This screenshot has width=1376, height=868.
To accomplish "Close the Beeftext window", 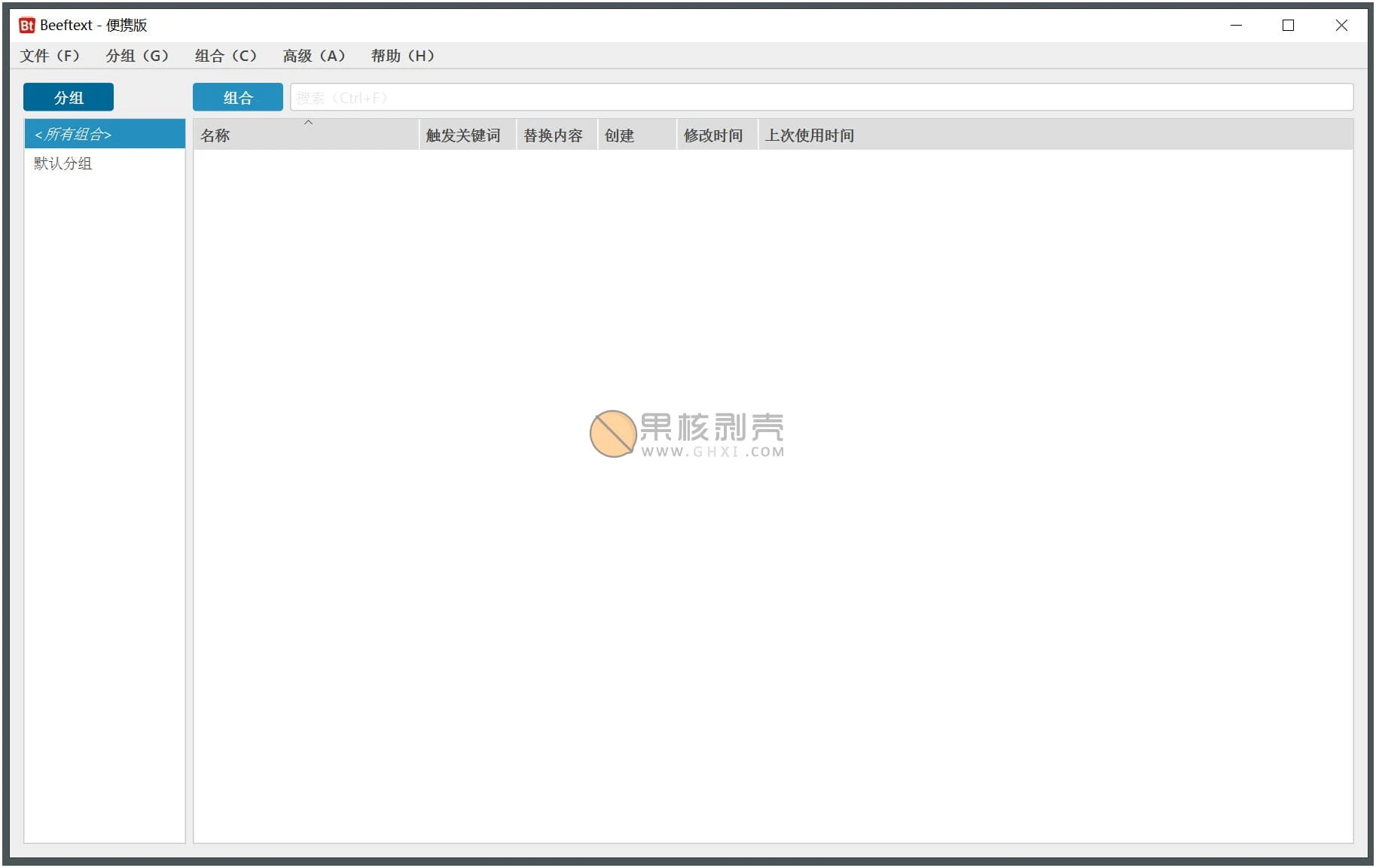I will pyautogui.click(x=1341, y=26).
